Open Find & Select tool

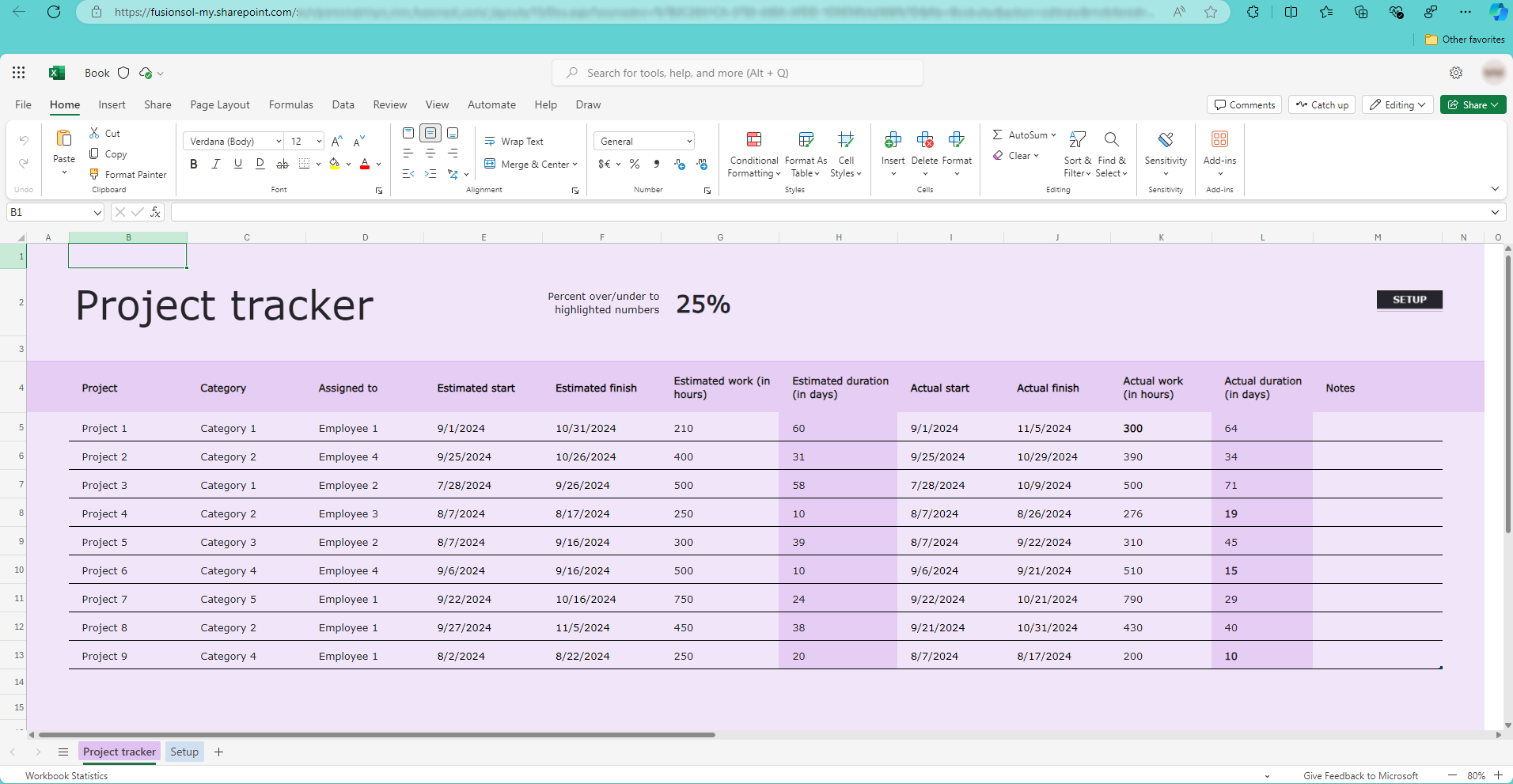[x=1112, y=155]
